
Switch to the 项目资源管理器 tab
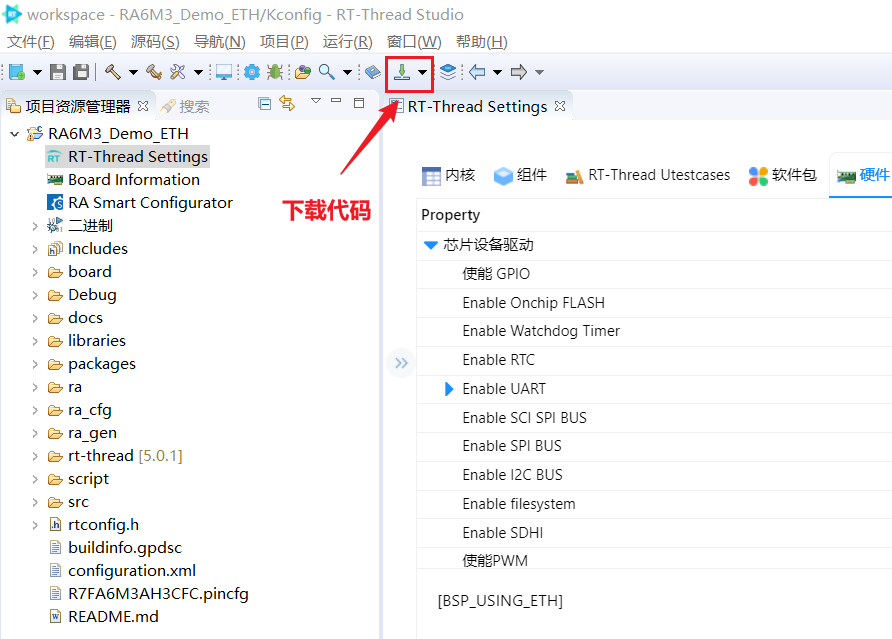point(78,106)
